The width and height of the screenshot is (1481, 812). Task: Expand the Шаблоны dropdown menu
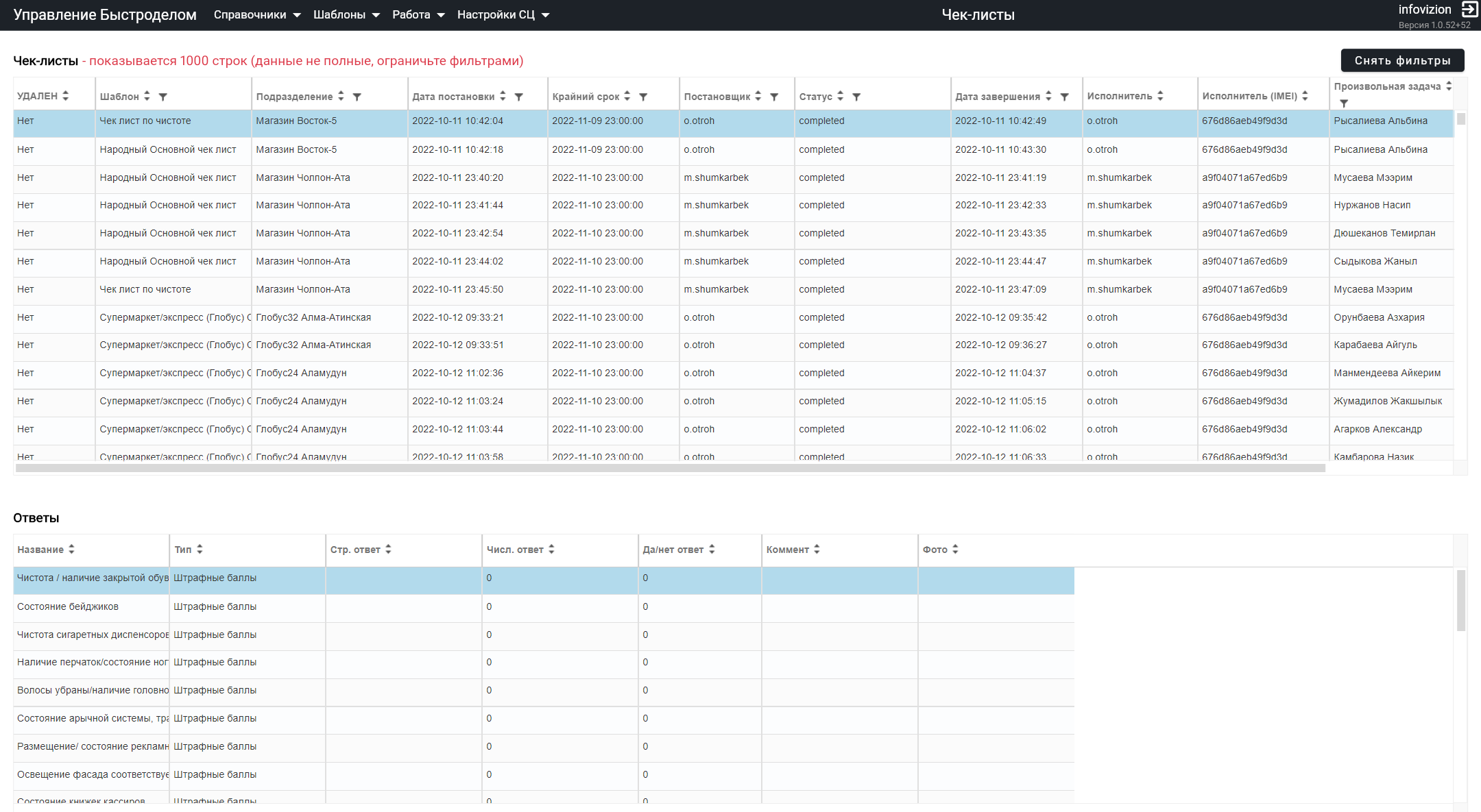346,15
